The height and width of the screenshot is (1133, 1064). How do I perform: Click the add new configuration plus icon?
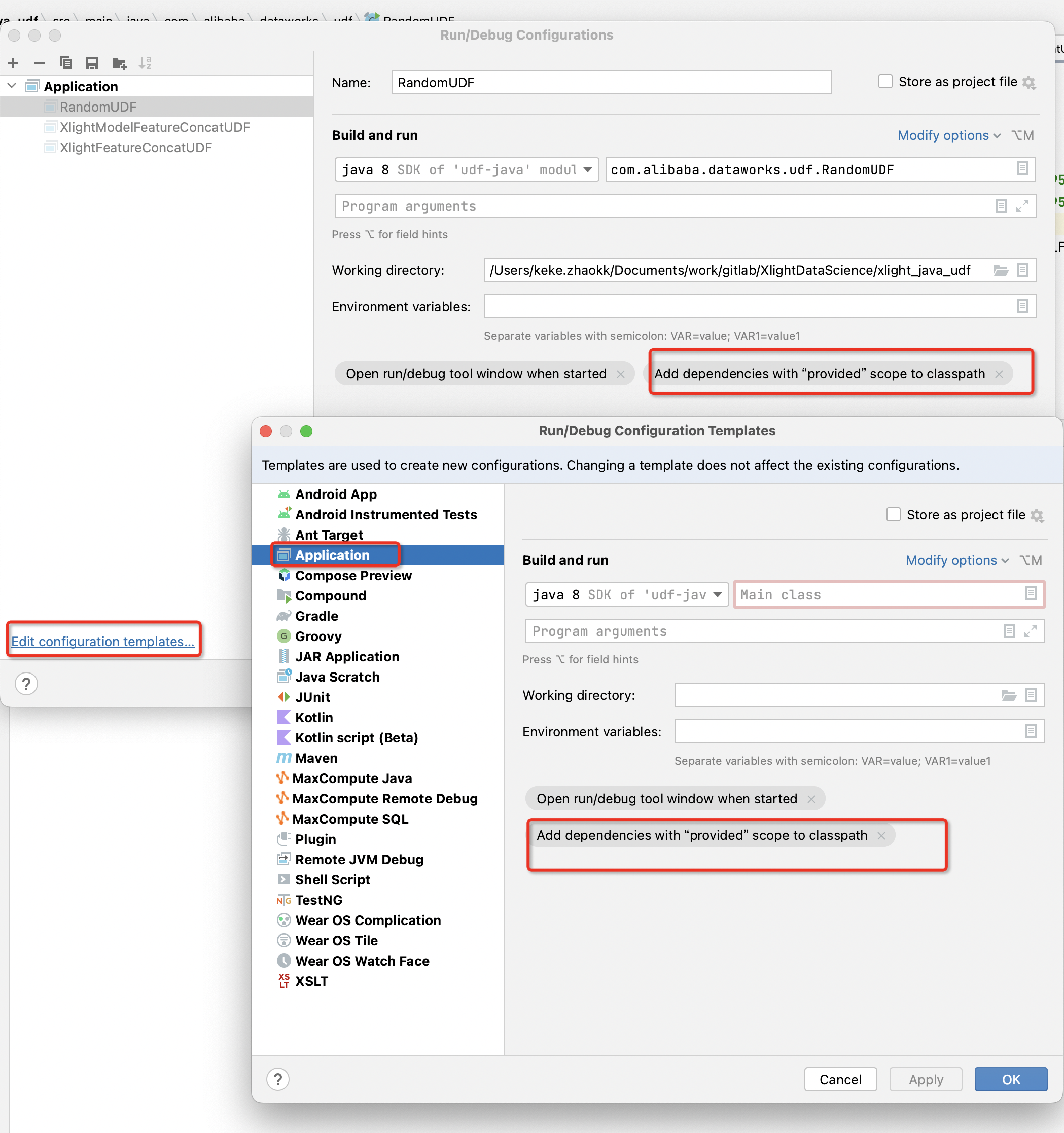point(14,63)
